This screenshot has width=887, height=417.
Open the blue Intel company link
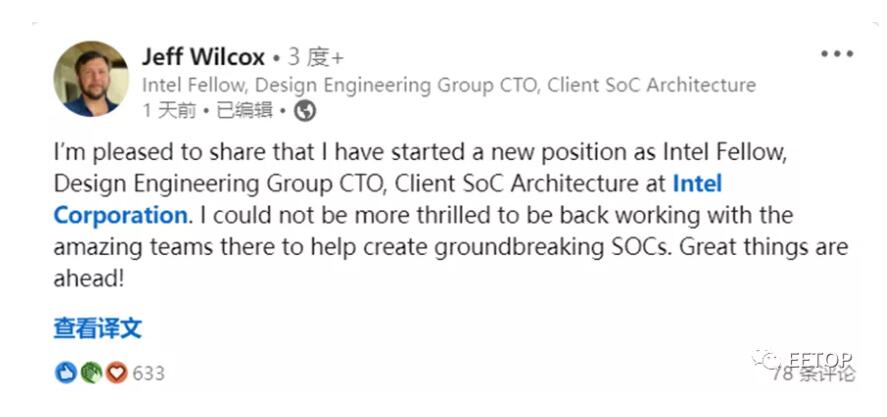[x=697, y=184]
